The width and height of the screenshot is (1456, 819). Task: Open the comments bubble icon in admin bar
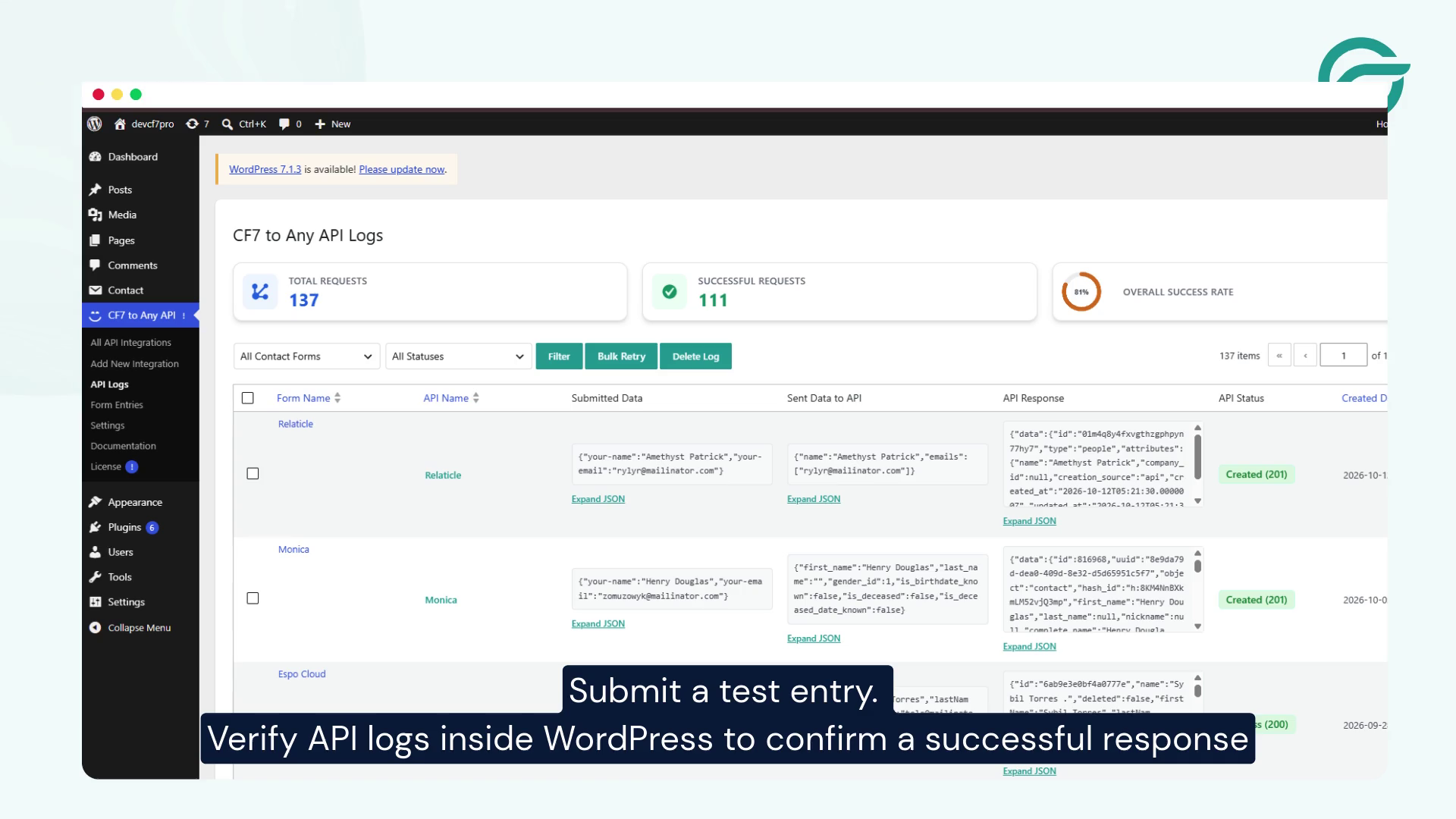[284, 124]
